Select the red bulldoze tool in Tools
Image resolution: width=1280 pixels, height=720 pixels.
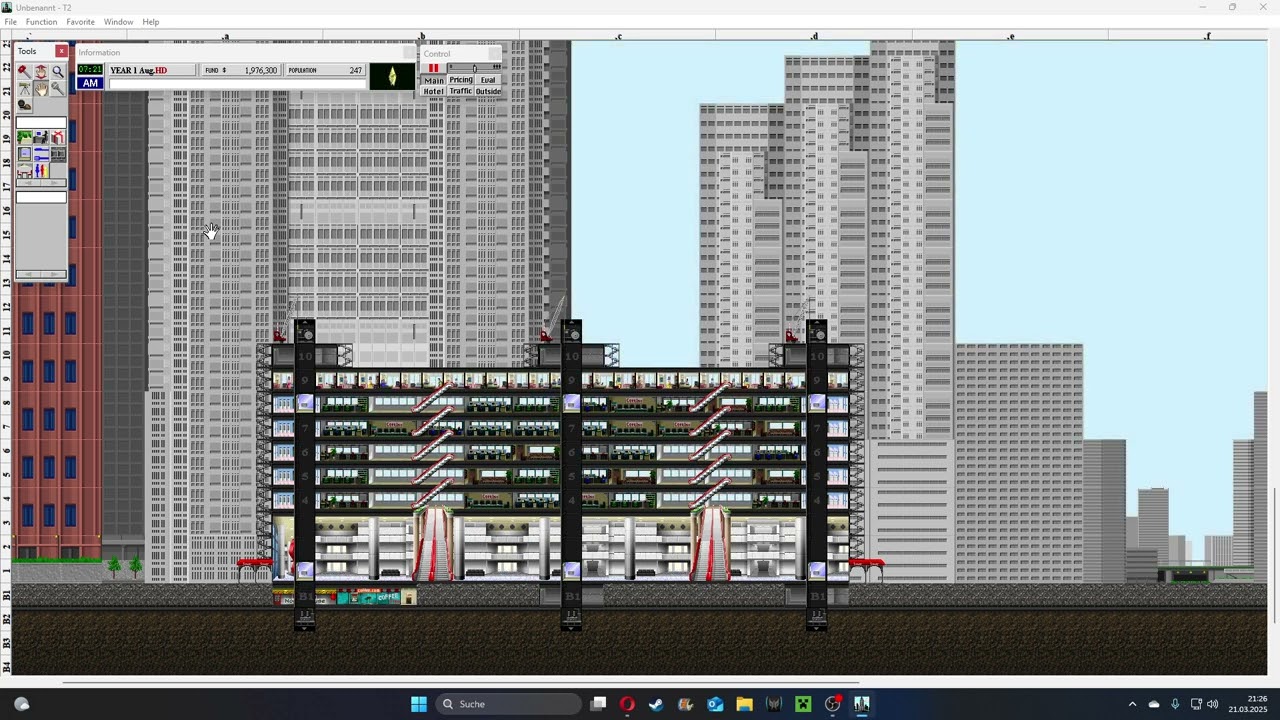(24, 72)
